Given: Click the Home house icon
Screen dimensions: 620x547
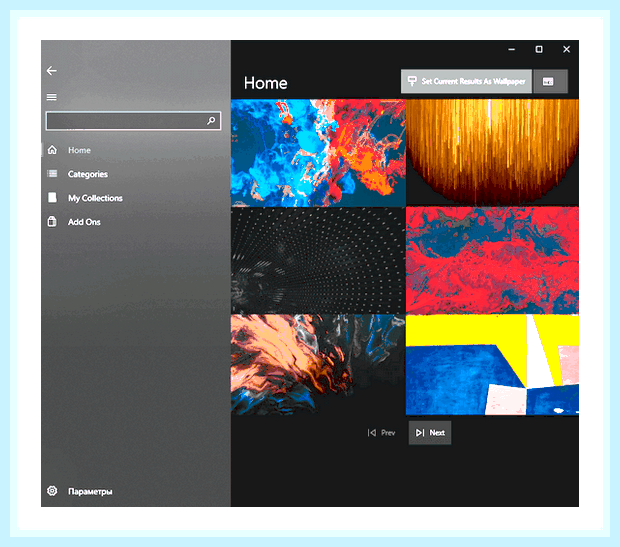Looking at the screenshot, I should (52, 150).
